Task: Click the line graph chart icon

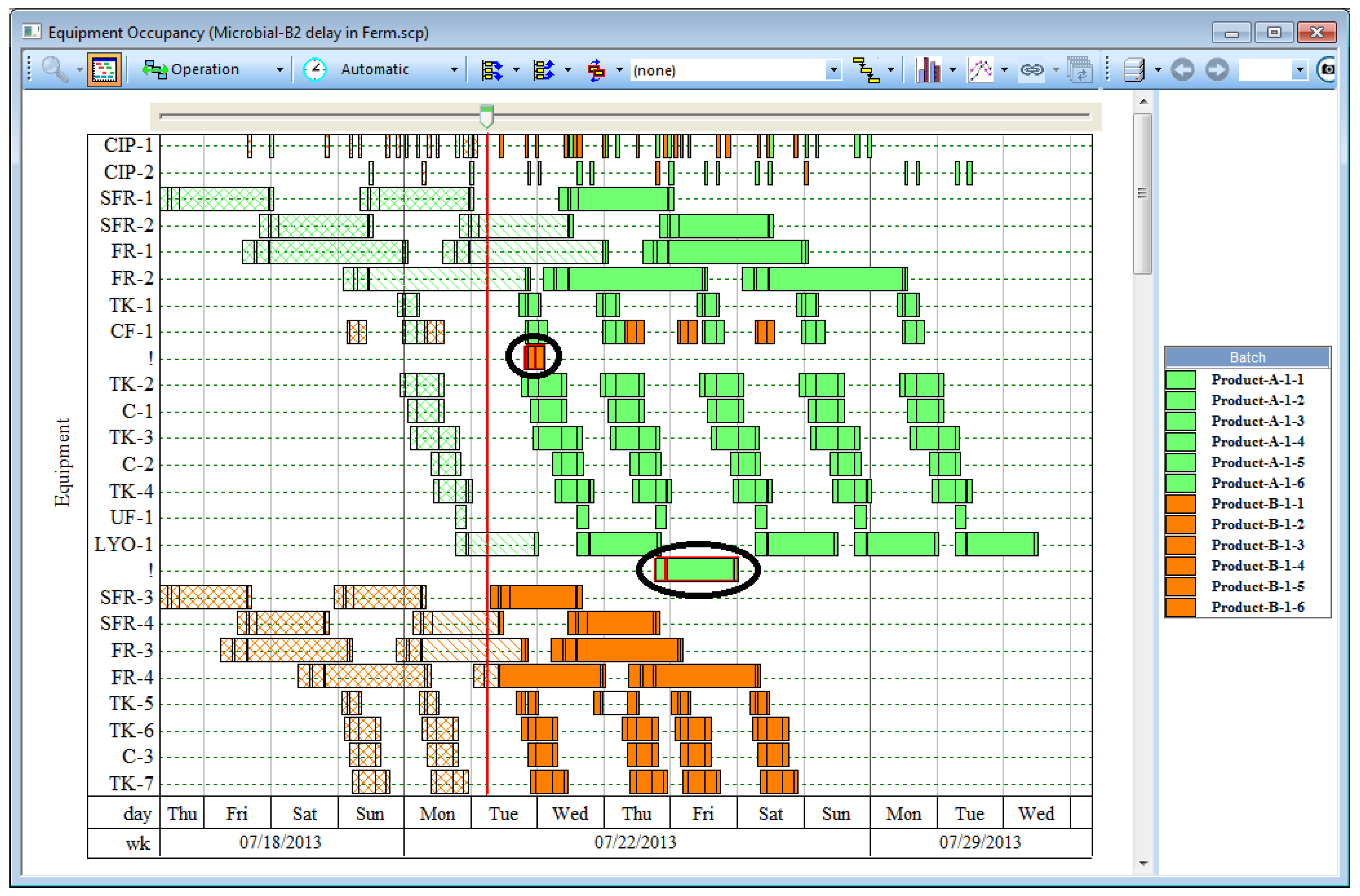Action: tap(980, 70)
